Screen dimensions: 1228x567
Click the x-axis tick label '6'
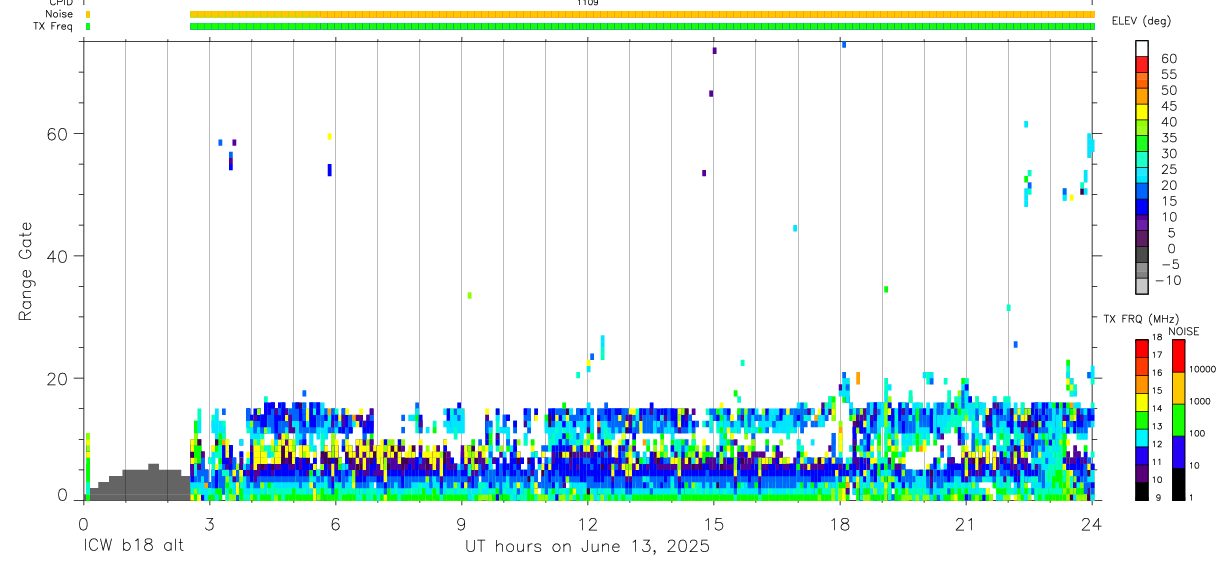pyautogui.click(x=335, y=524)
